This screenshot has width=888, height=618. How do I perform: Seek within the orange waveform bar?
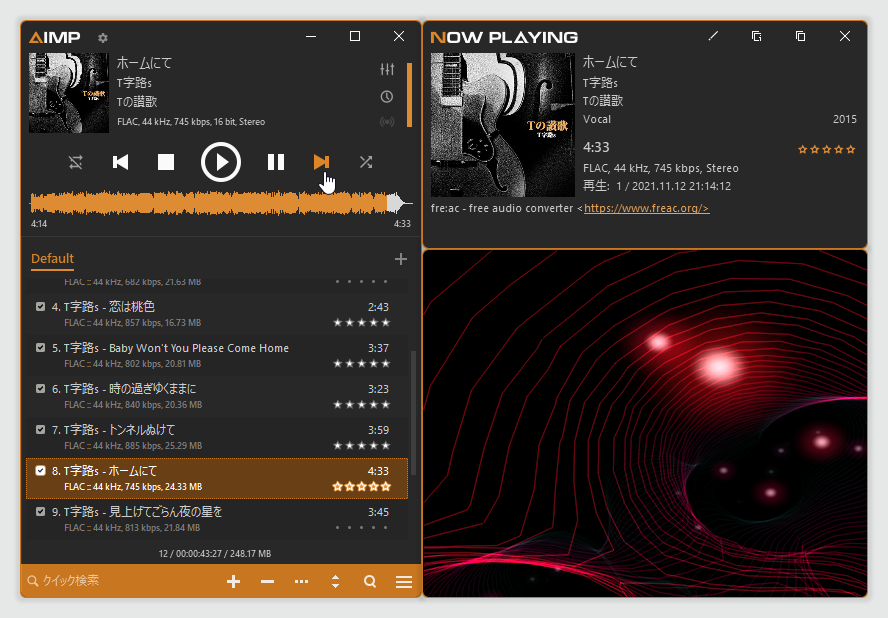coord(221,203)
